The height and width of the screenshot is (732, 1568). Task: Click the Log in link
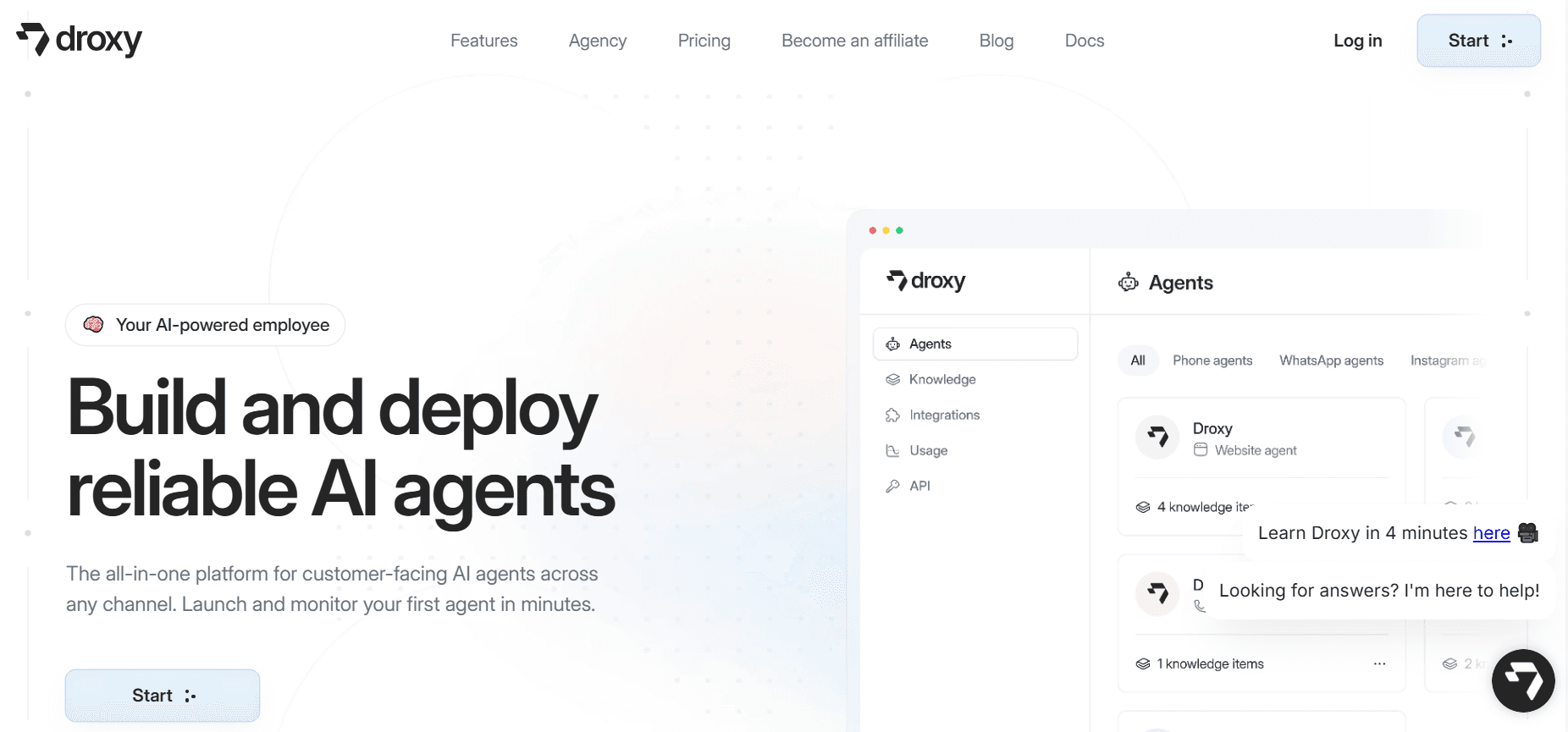tap(1358, 41)
